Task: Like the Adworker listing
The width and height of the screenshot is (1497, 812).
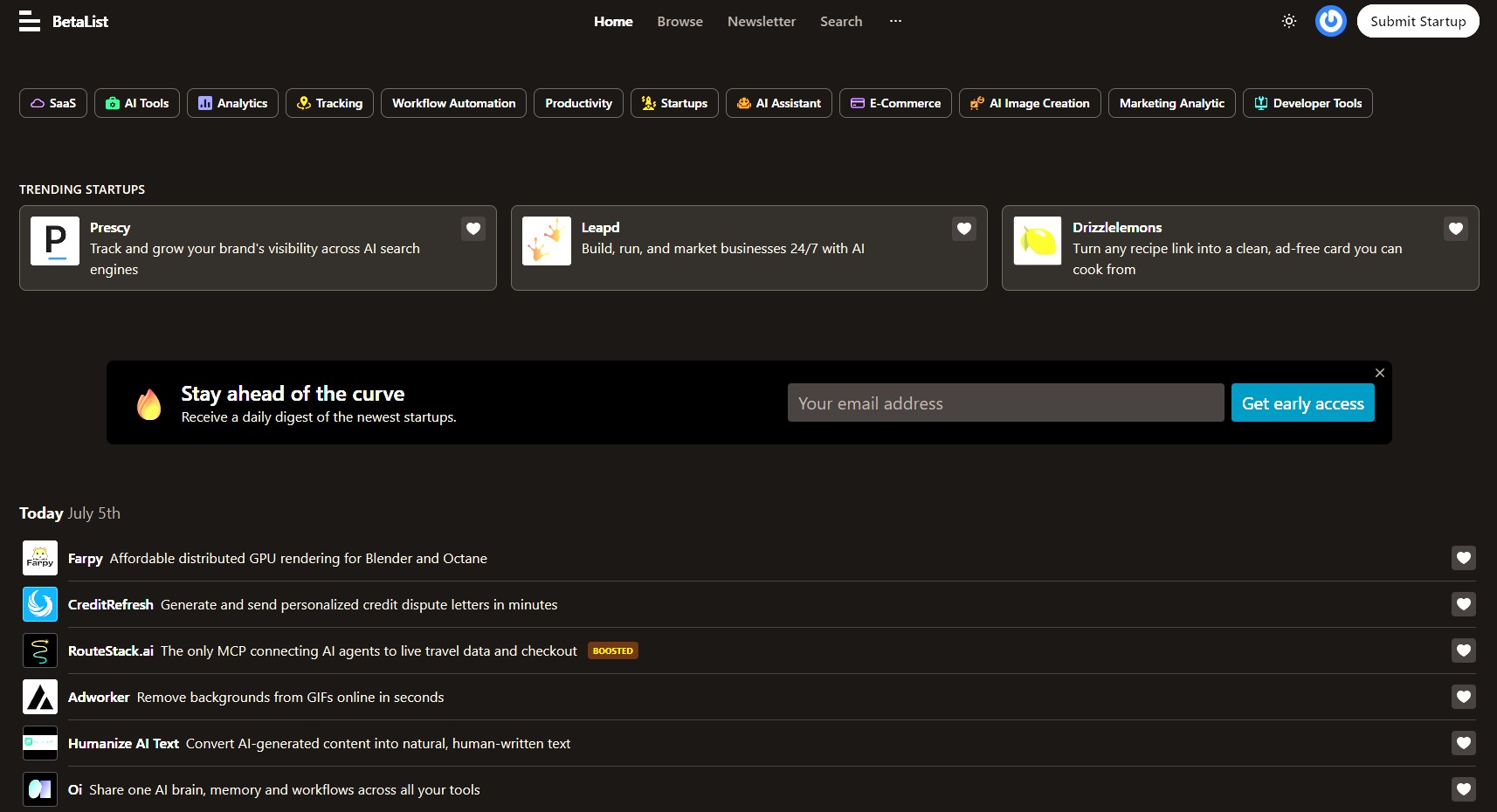Action: pos(1464,697)
